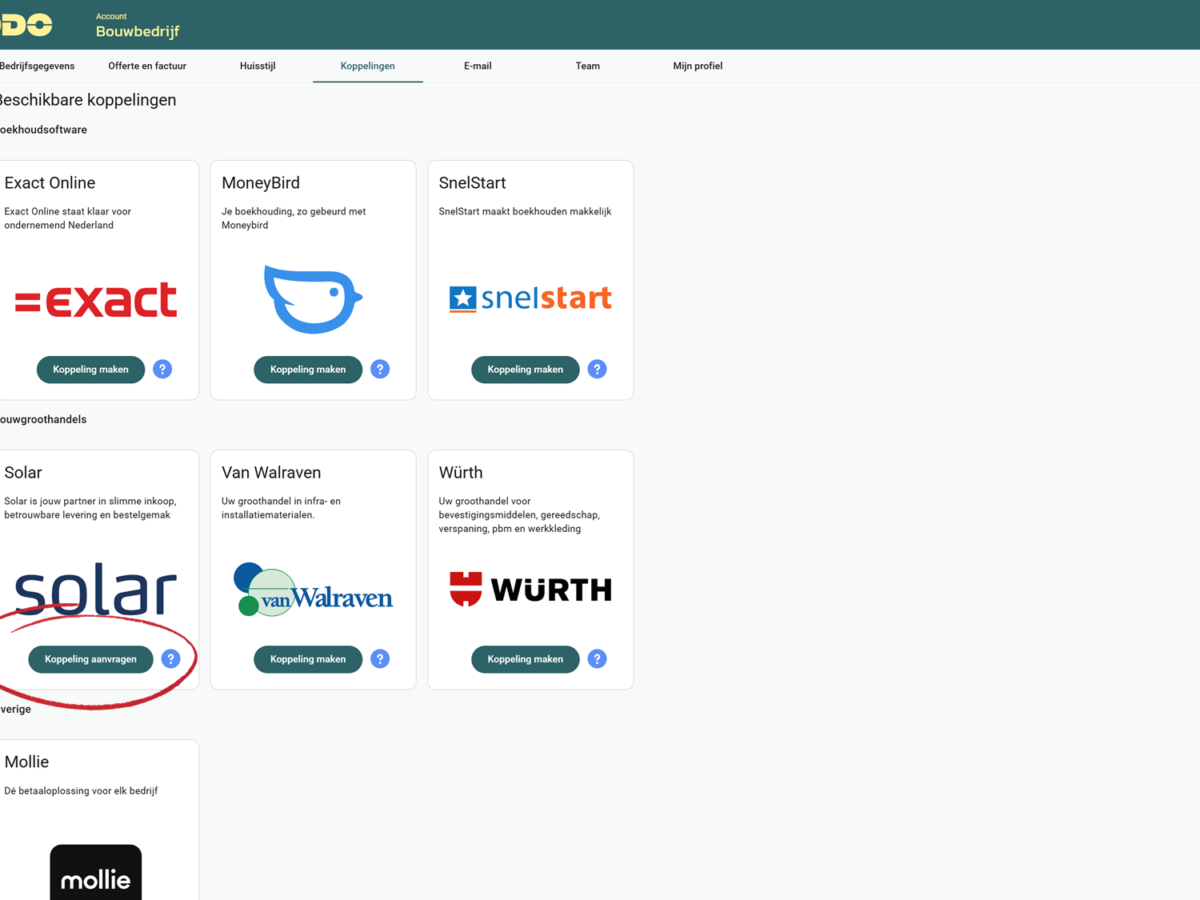Open help icon for SnelStart
The width and height of the screenshot is (1200, 900).
pos(597,369)
